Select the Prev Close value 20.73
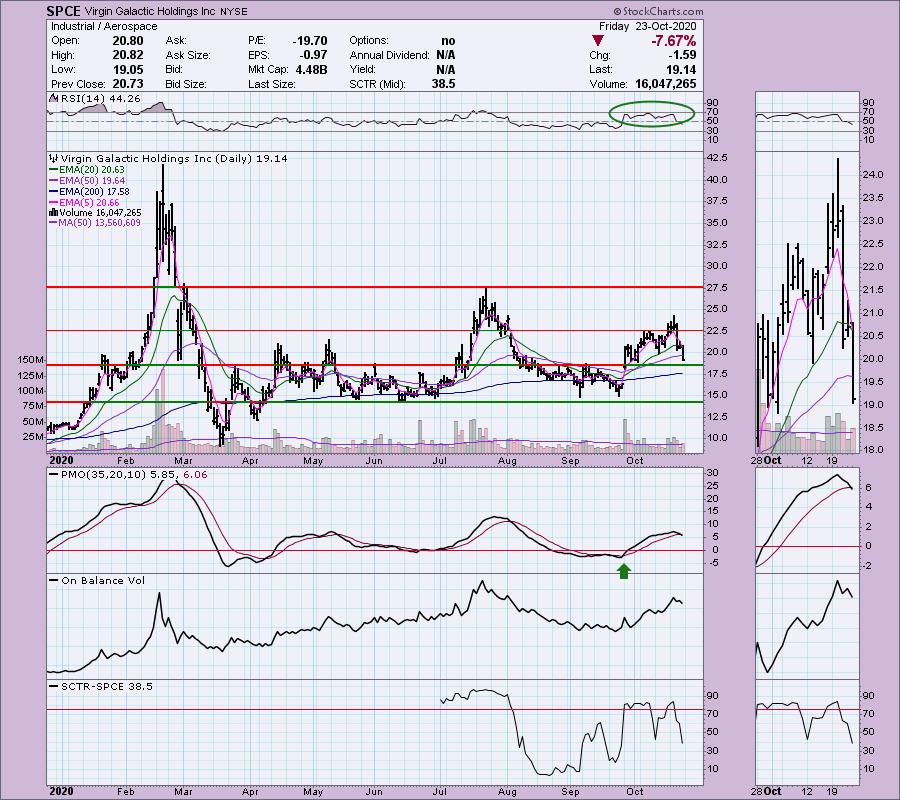 pos(128,84)
